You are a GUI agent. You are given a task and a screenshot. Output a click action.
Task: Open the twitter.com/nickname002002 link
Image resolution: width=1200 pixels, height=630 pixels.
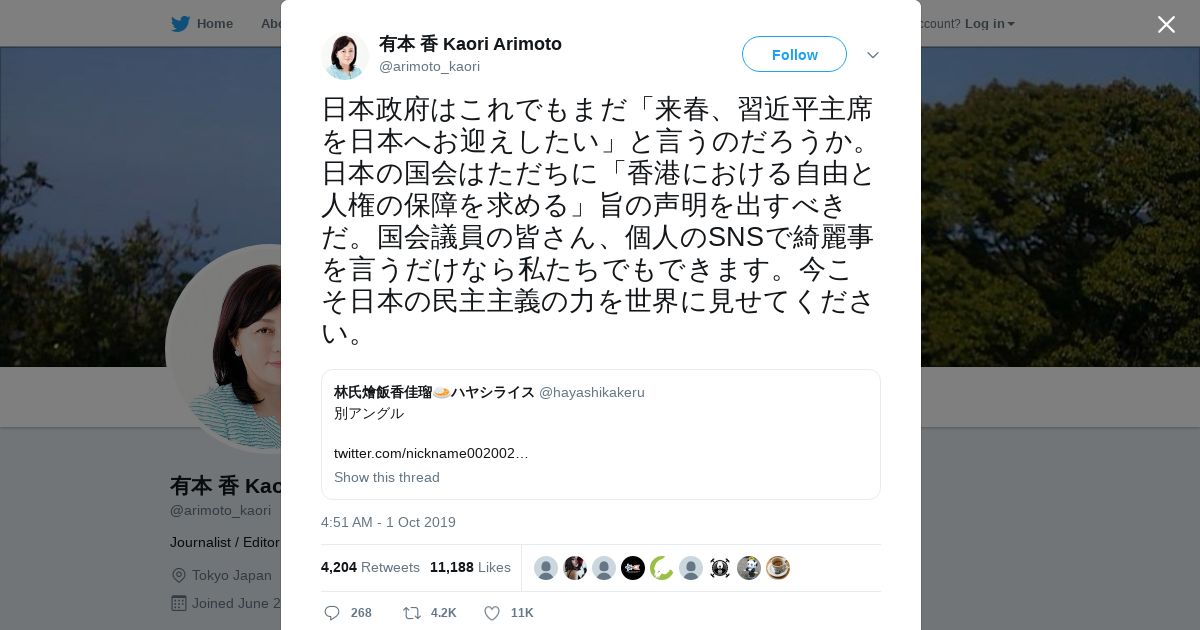[431, 453]
